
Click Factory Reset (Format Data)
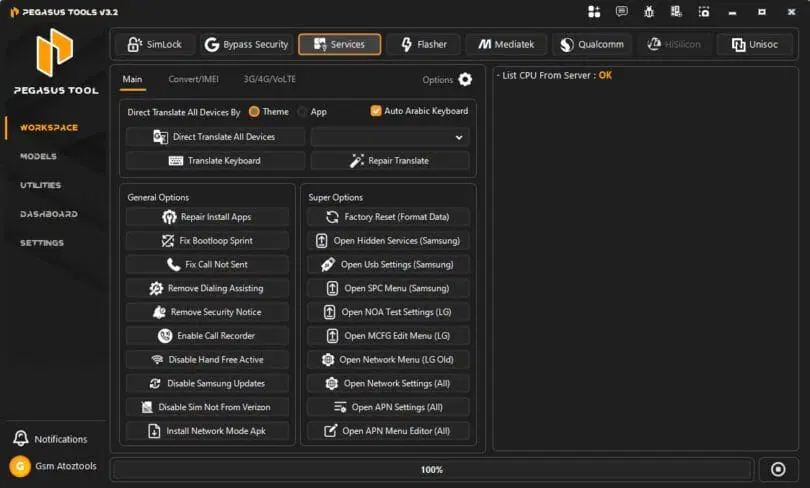click(x=388, y=217)
